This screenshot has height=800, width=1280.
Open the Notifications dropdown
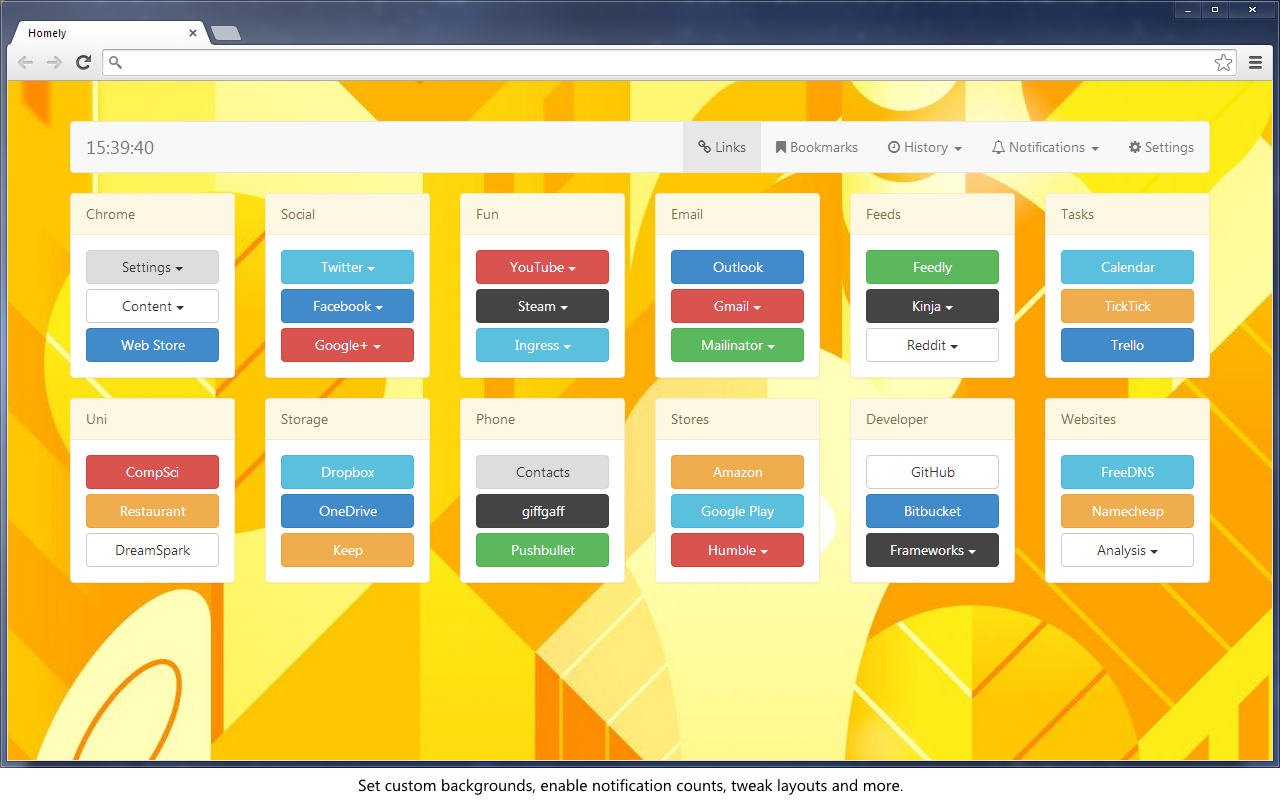click(1045, 147)
